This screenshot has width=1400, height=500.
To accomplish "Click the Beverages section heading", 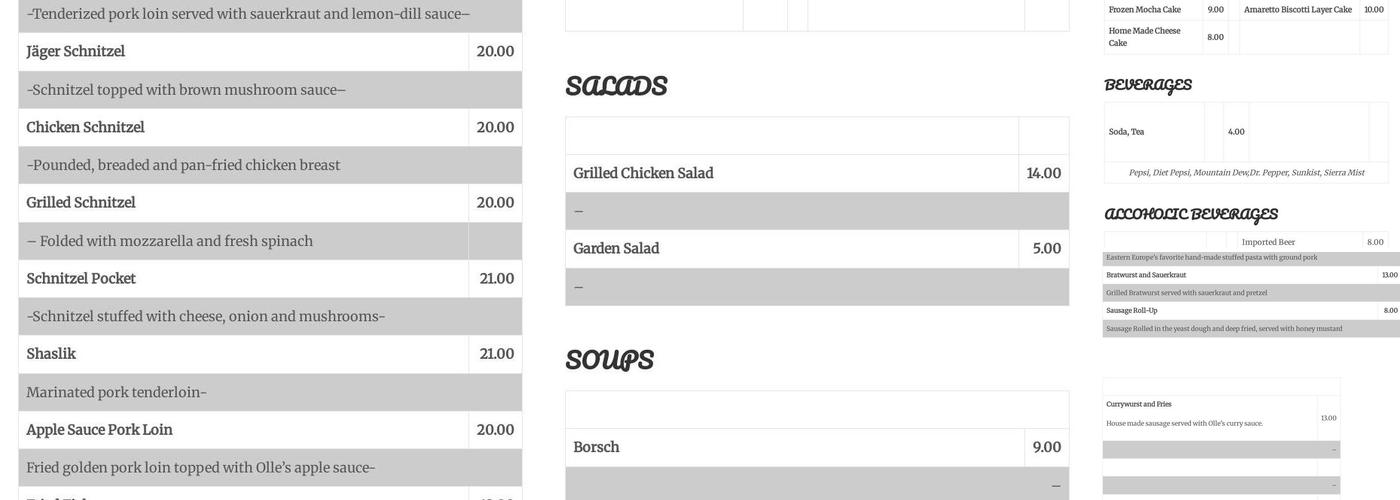I will (1147, 85).
